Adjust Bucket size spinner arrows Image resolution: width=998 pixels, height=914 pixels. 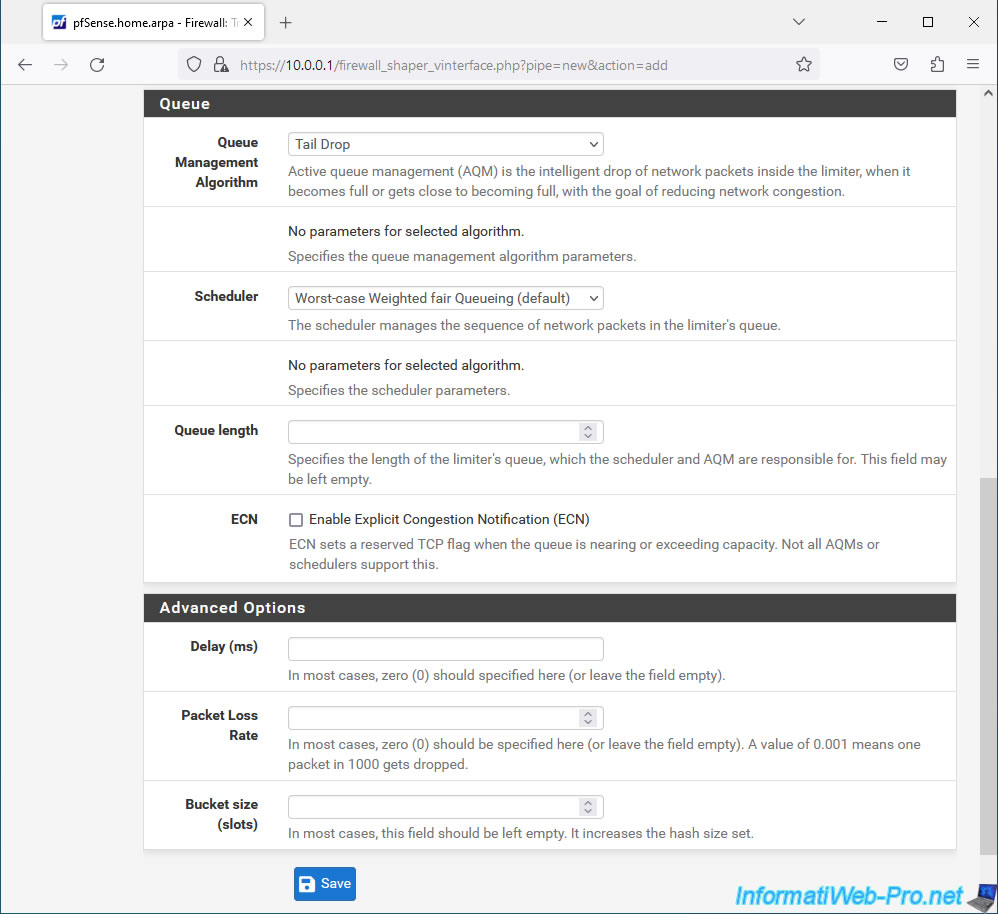point(588,807)
